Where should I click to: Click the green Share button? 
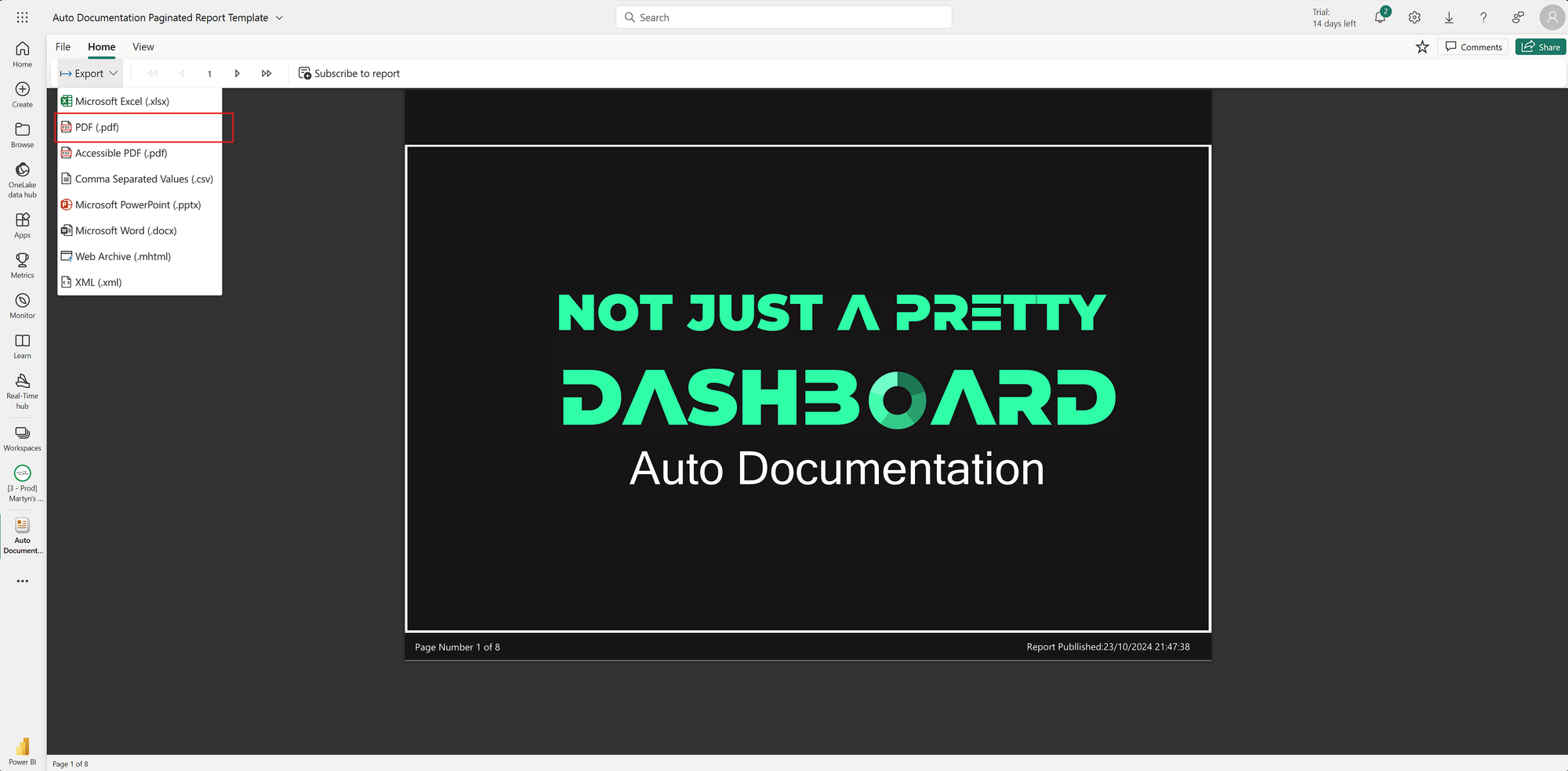click(x=1541, y=47)
